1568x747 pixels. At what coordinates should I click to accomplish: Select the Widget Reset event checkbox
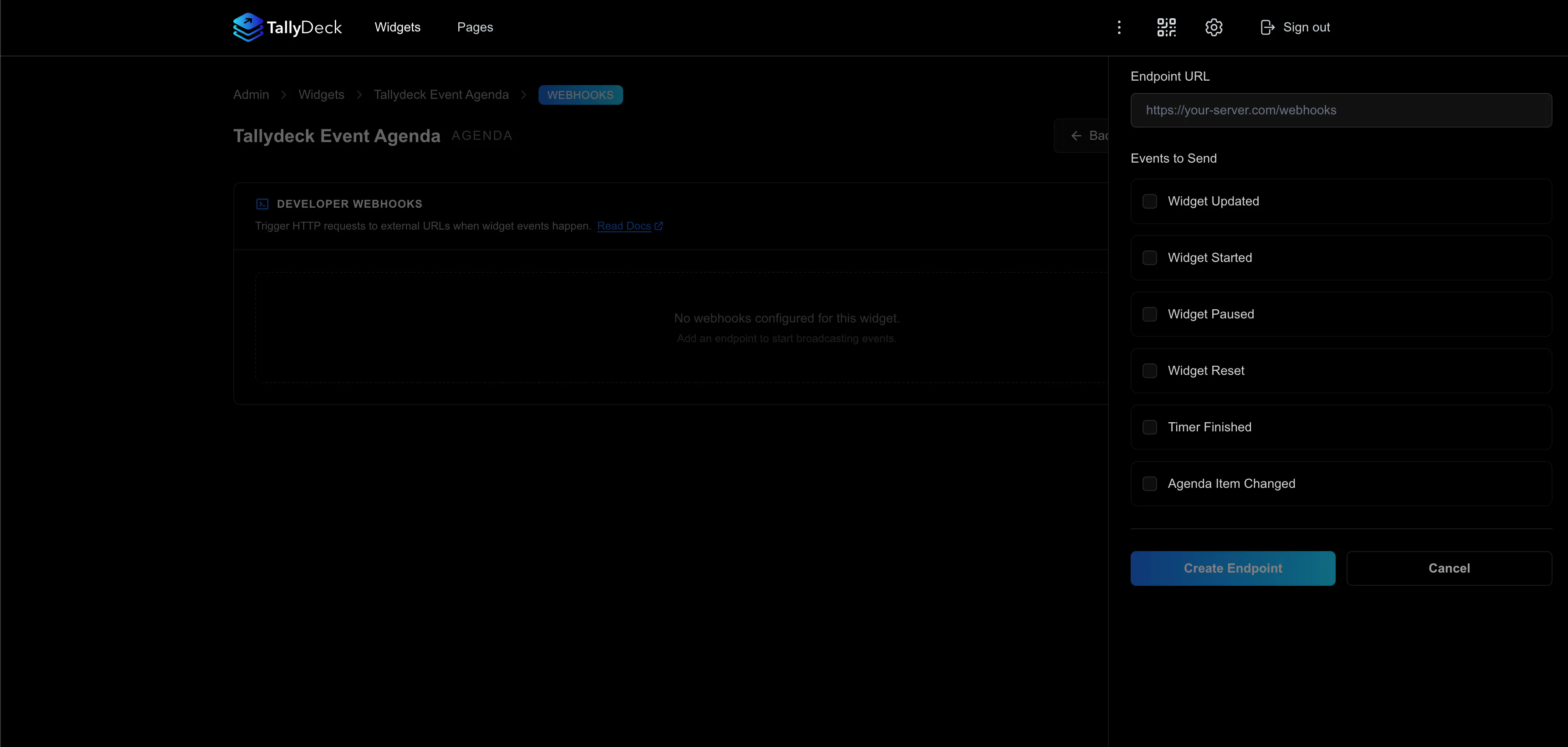coord(1149,371)
